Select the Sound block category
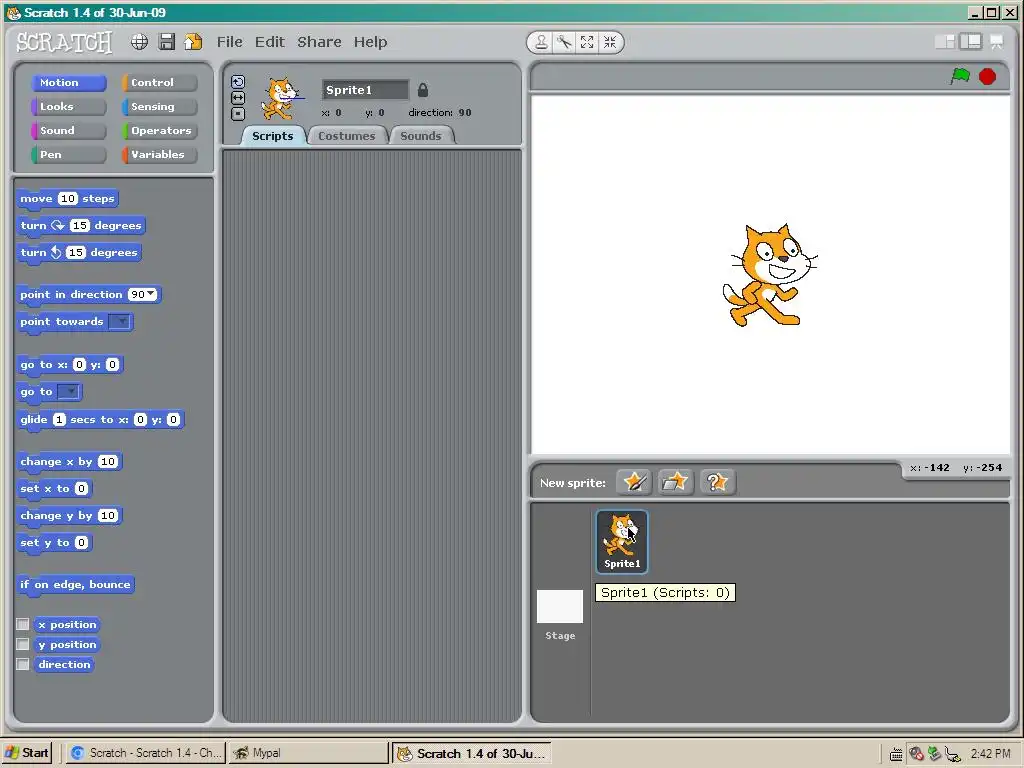The width and height of the screenshot is (1024, 768). (x=69, y=131)
